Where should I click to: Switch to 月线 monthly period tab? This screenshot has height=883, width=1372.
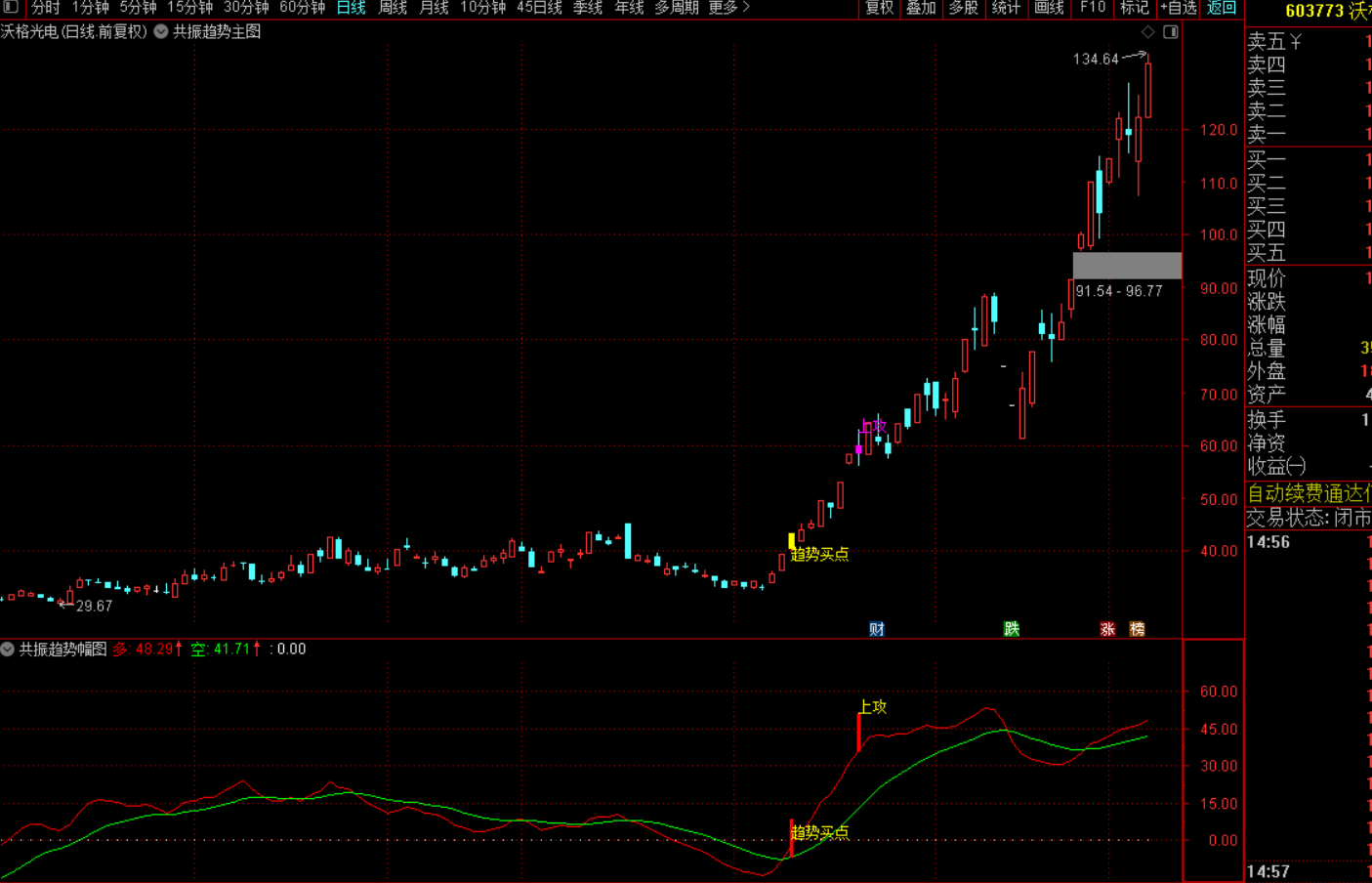click(x=434, y=8)
